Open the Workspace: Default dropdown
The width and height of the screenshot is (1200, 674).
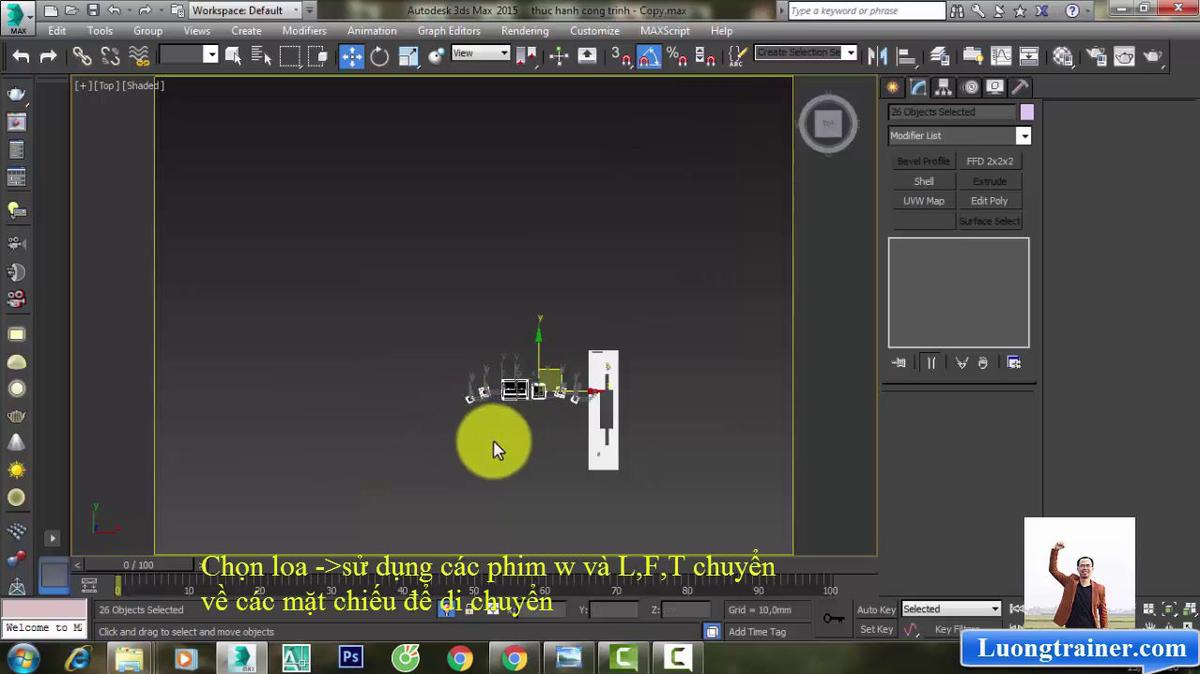pos(245,10)
